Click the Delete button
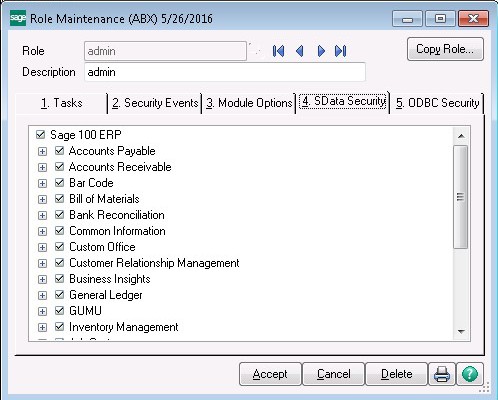498x400 pixels. coord(396,374)
